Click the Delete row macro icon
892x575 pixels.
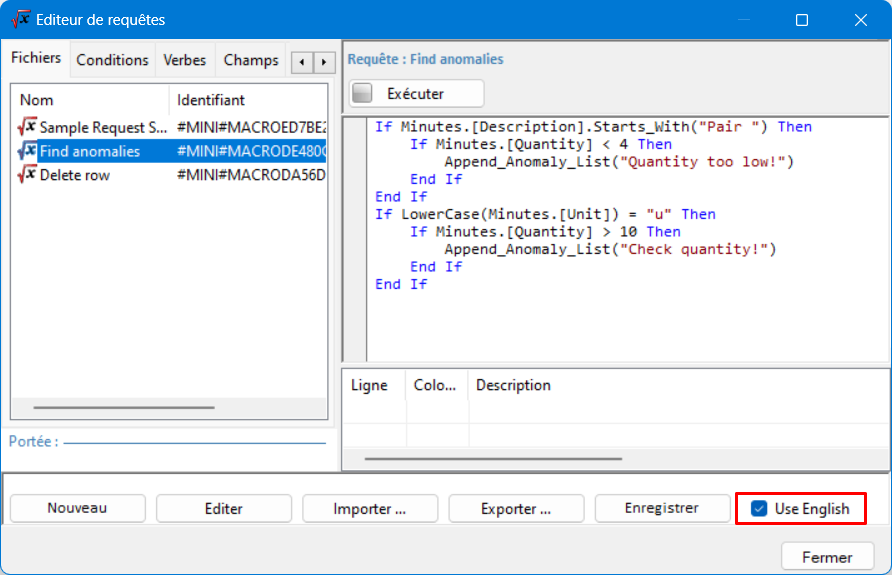tap(27, 175)
